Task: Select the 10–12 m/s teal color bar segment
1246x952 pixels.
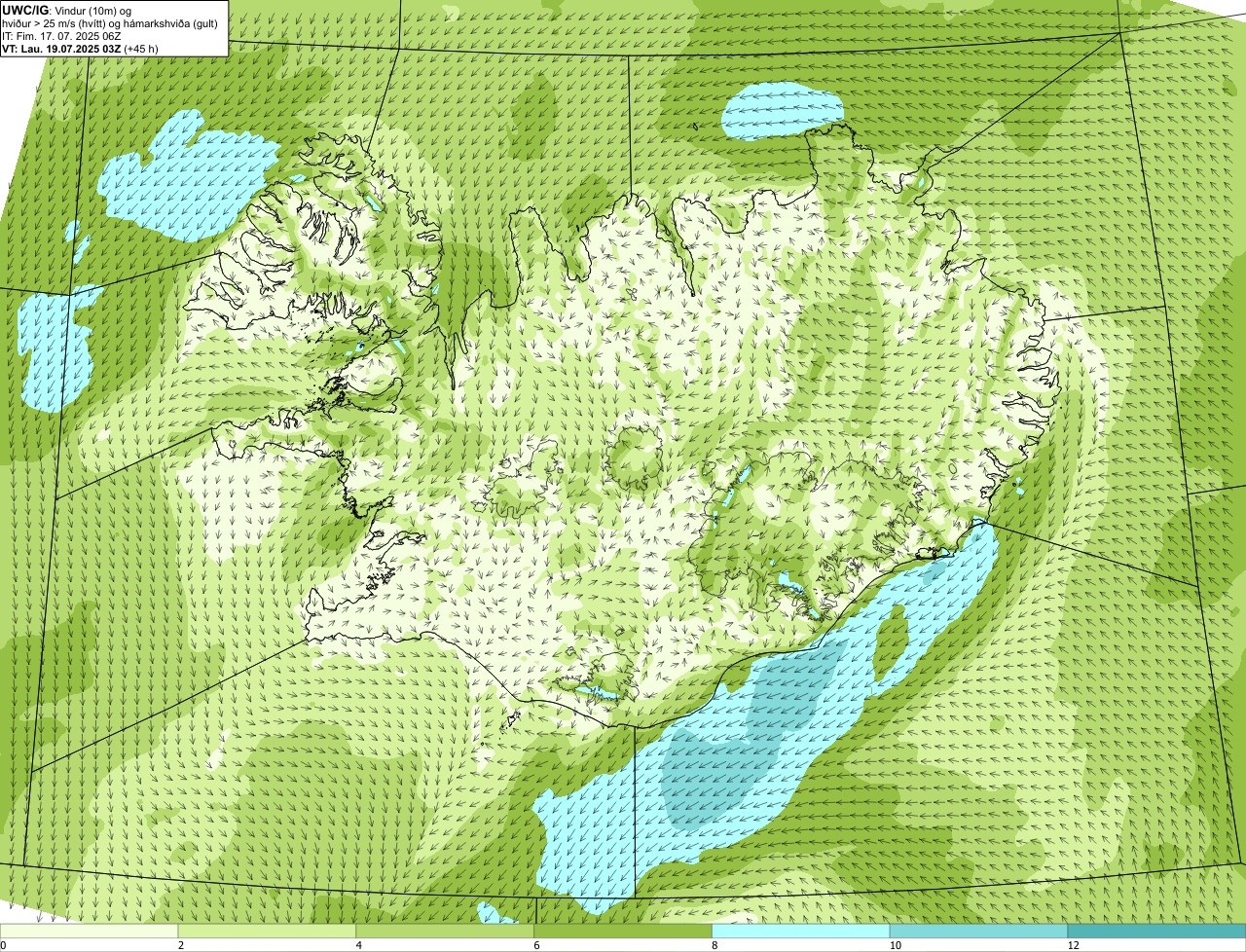Action: click(978, 931)
